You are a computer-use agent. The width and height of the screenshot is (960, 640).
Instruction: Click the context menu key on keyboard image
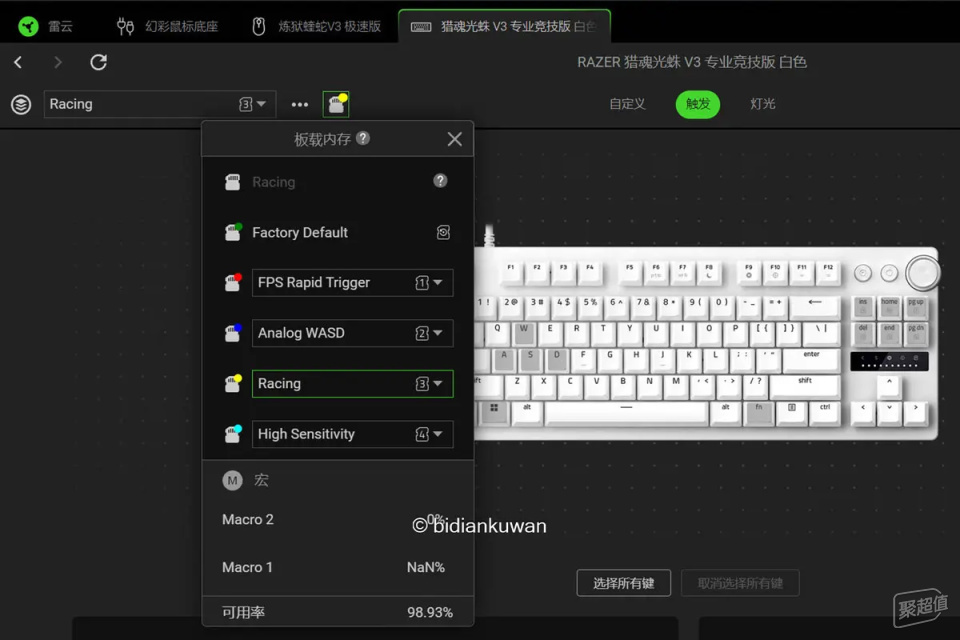point(792,412)
